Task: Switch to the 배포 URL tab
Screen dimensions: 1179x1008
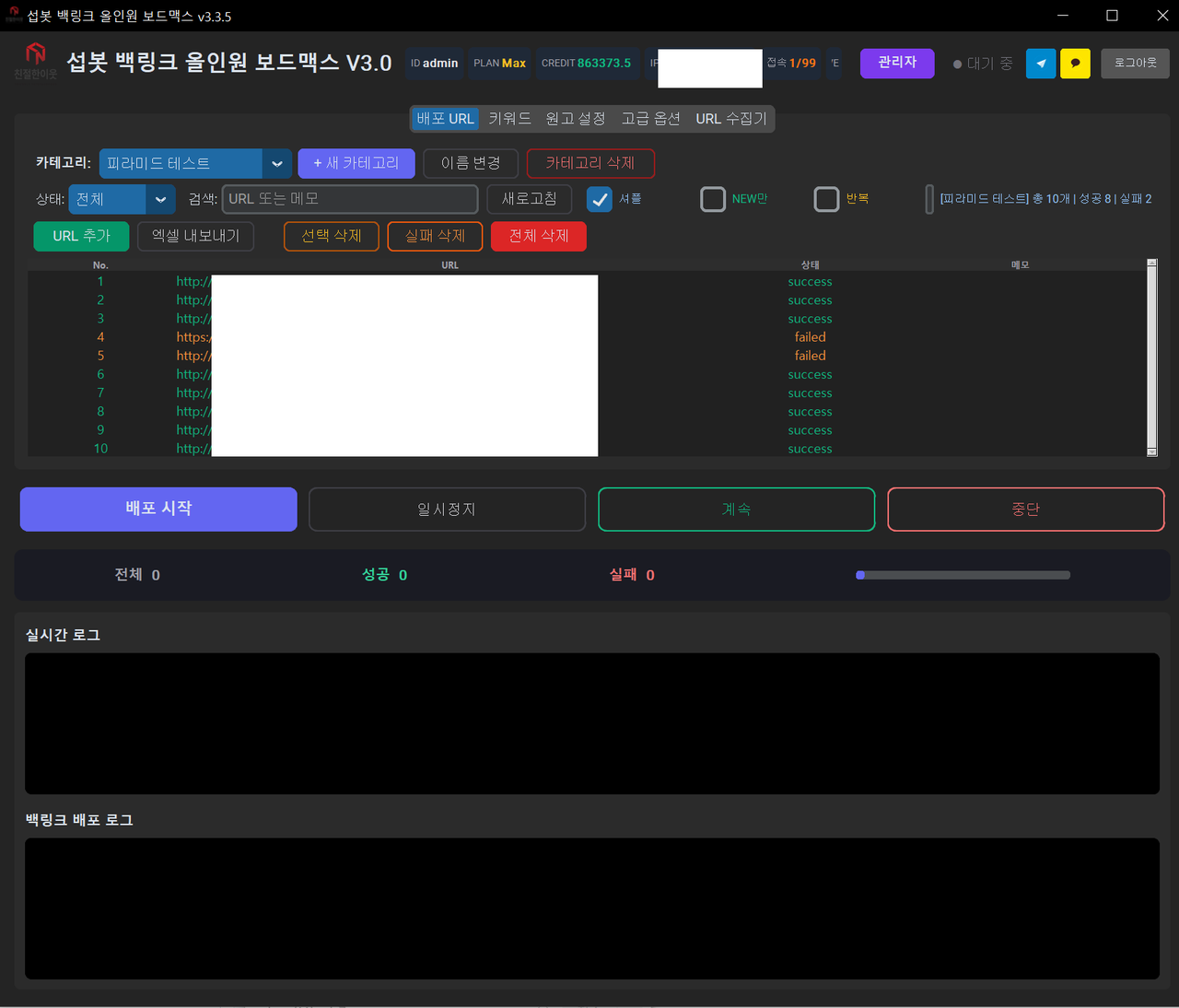Action: point(445,119)
